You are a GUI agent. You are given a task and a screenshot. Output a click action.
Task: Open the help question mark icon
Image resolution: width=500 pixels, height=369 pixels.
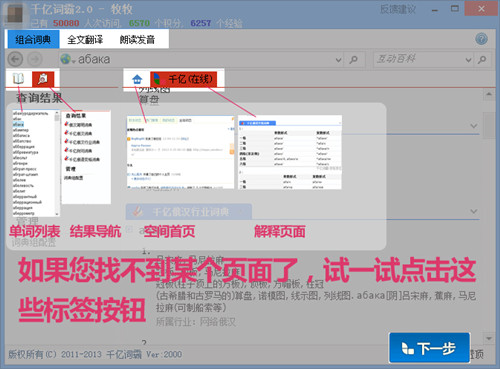point(481,39)
